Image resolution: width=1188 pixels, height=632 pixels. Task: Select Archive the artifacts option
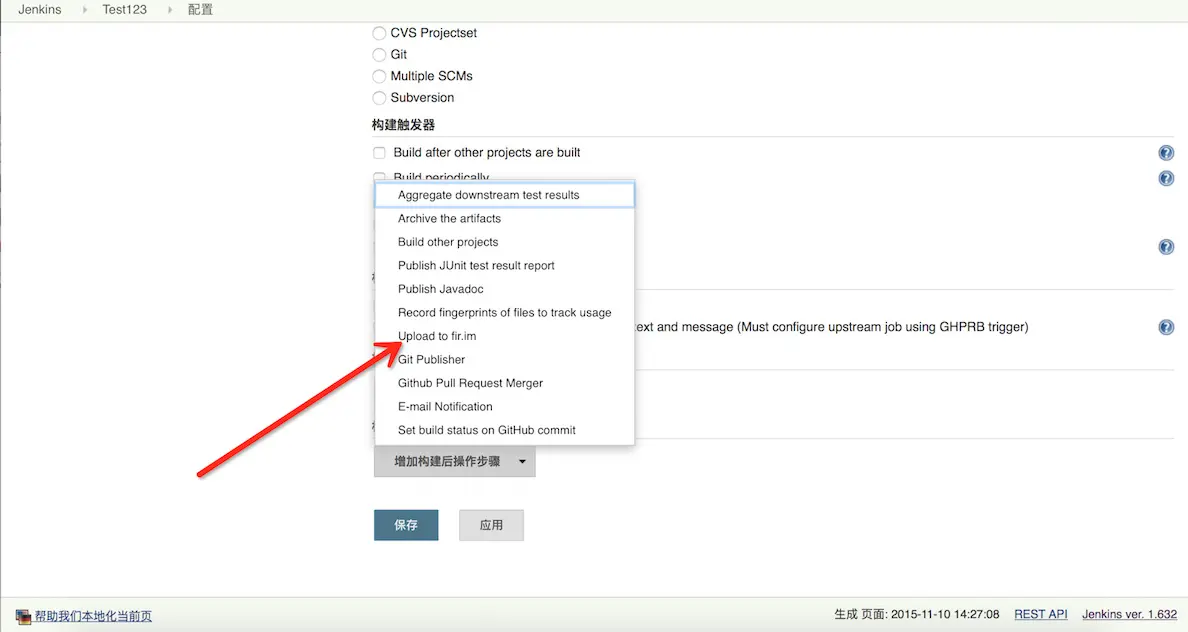pyautogui.click(x=505, y=218)
